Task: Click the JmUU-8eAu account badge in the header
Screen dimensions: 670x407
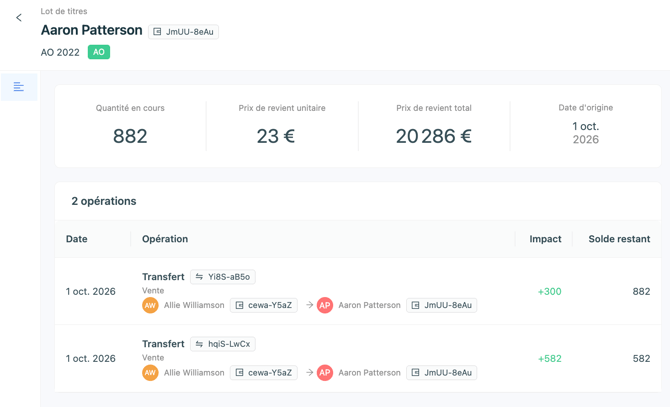Action: point(183,32)
